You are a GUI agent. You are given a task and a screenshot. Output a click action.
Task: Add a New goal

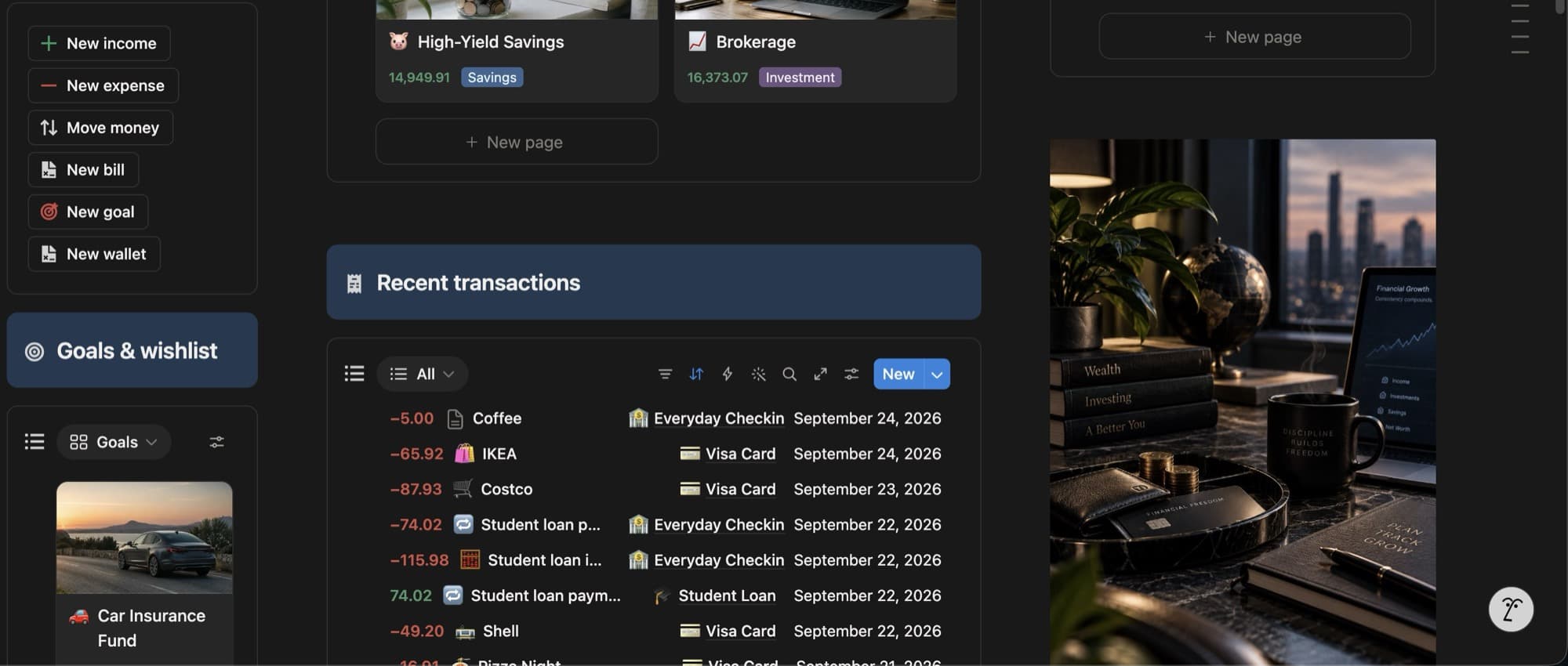88,212
